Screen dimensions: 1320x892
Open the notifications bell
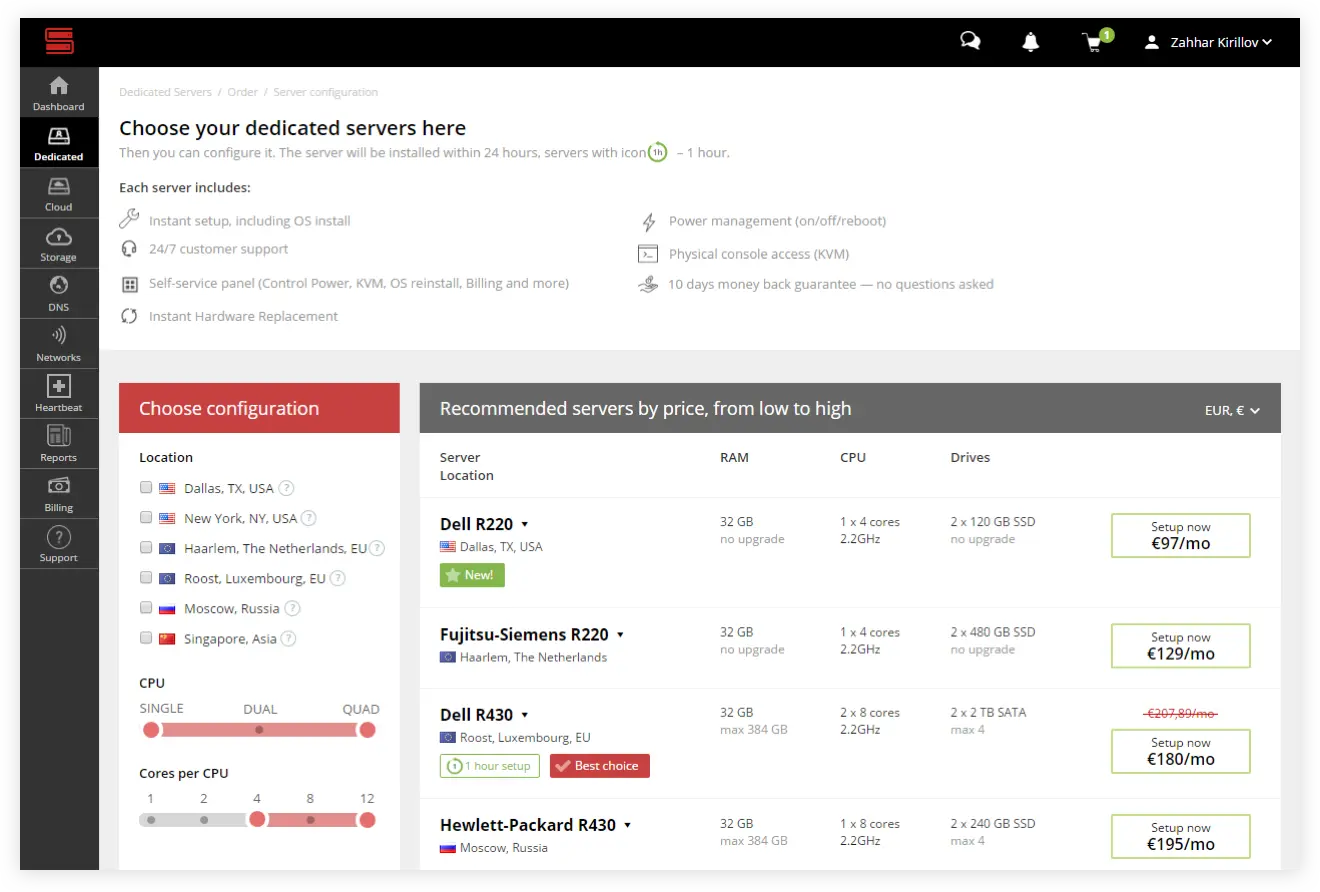(x=1030, y=42)
